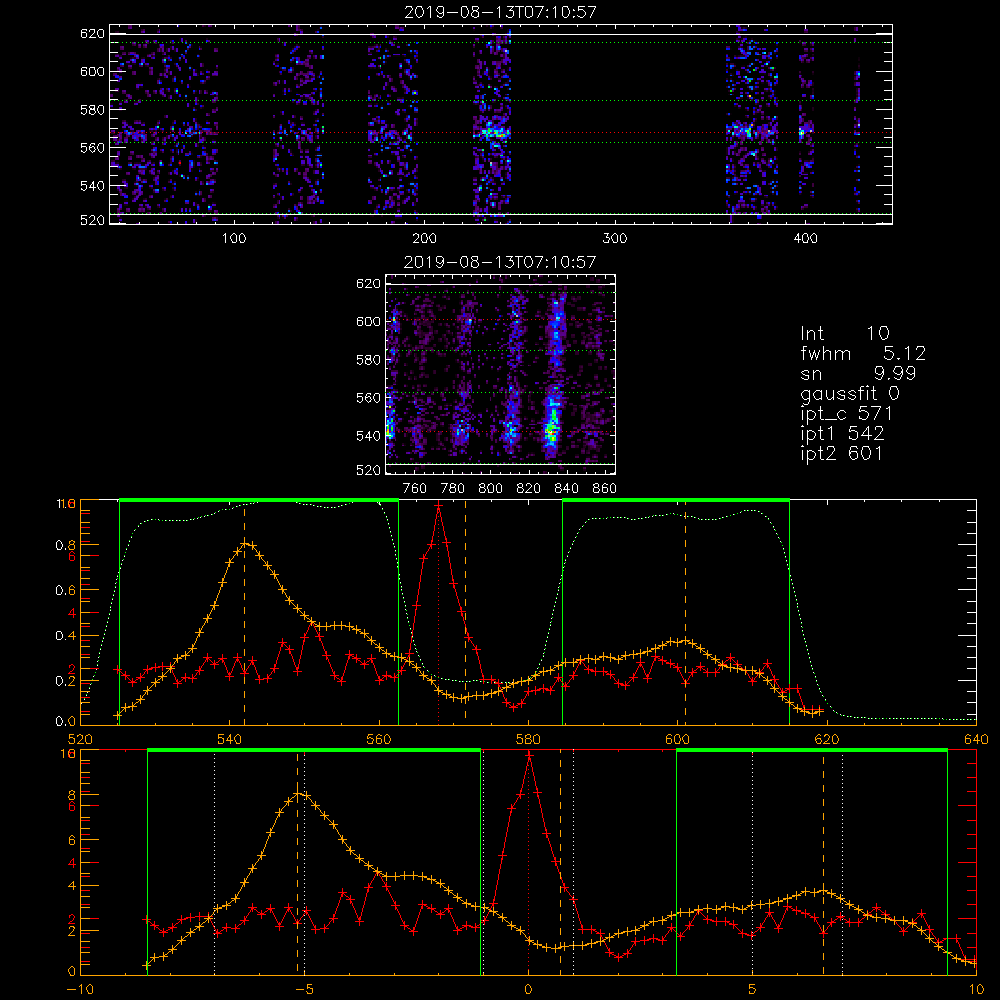Select the 'ipt1 542' readout text
Screen dimensions: 1000x1000
pos(842,434)
